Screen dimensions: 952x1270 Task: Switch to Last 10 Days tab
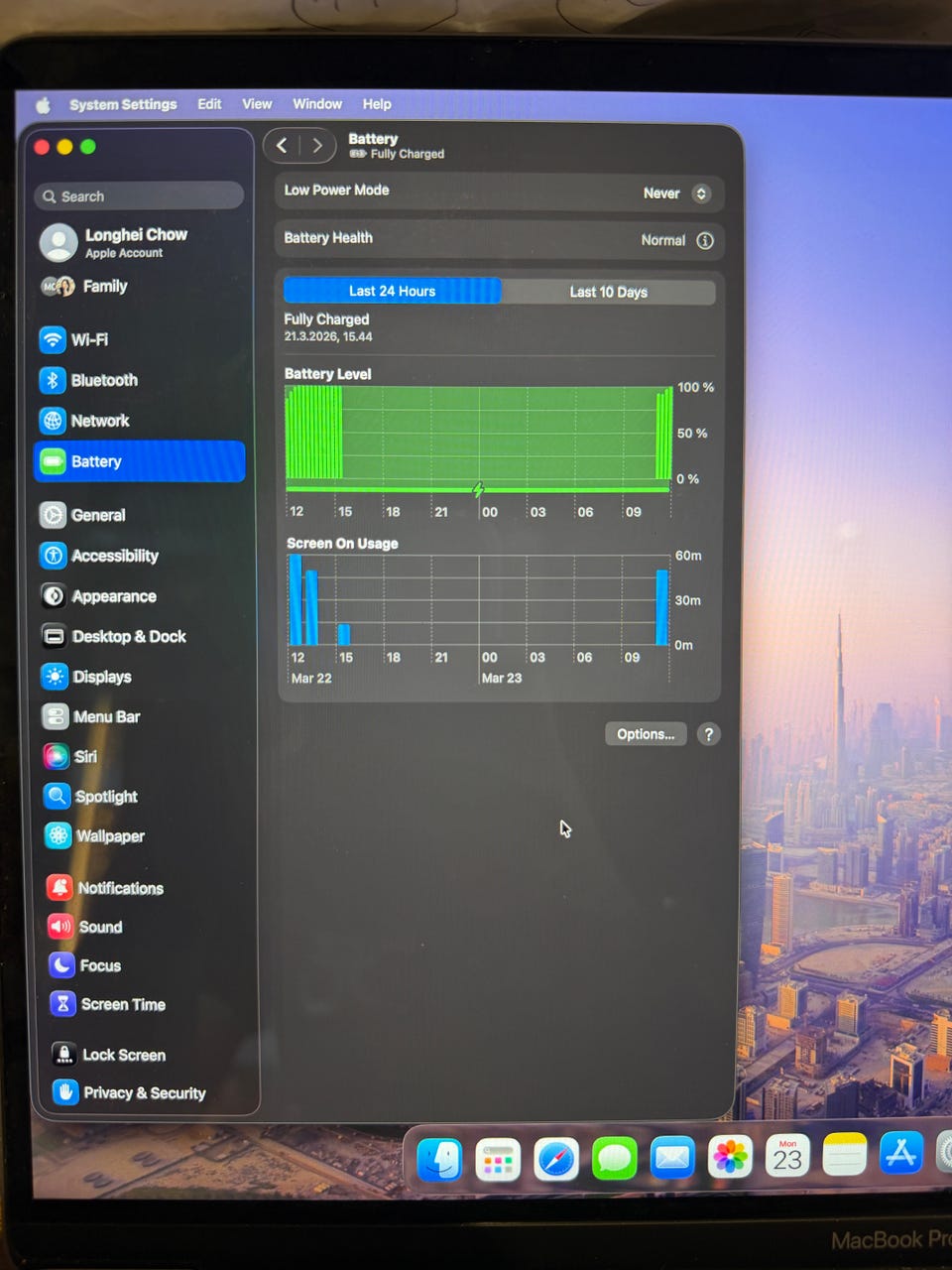point(608,292)
